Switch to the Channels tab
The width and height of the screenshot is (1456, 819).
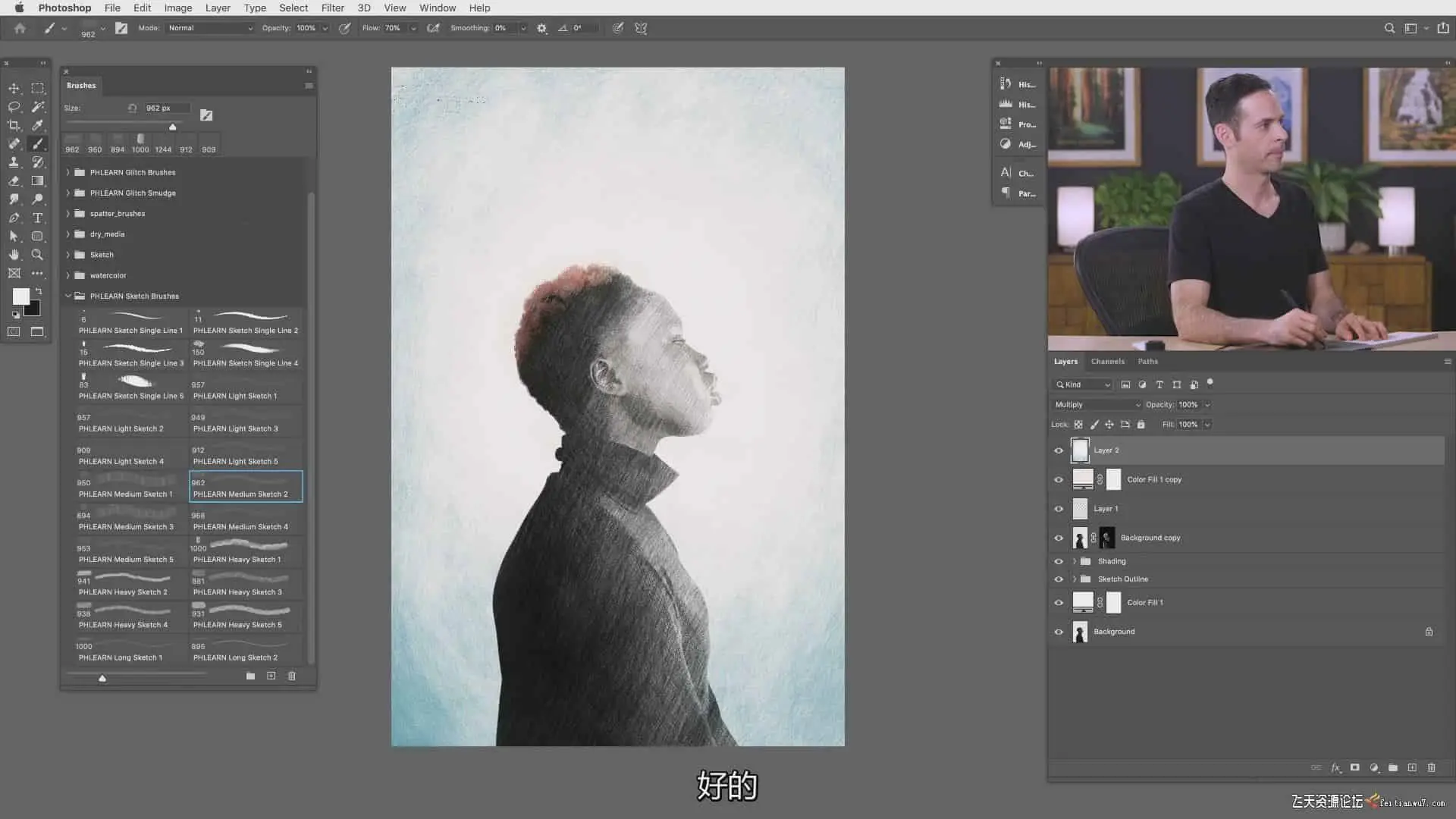pyautogui.click(x=1107, y=362)
